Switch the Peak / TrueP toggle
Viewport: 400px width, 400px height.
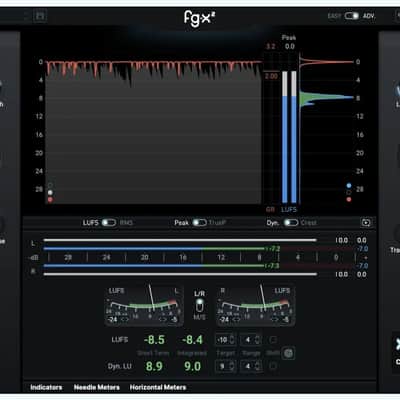click(x=199, y=222)
